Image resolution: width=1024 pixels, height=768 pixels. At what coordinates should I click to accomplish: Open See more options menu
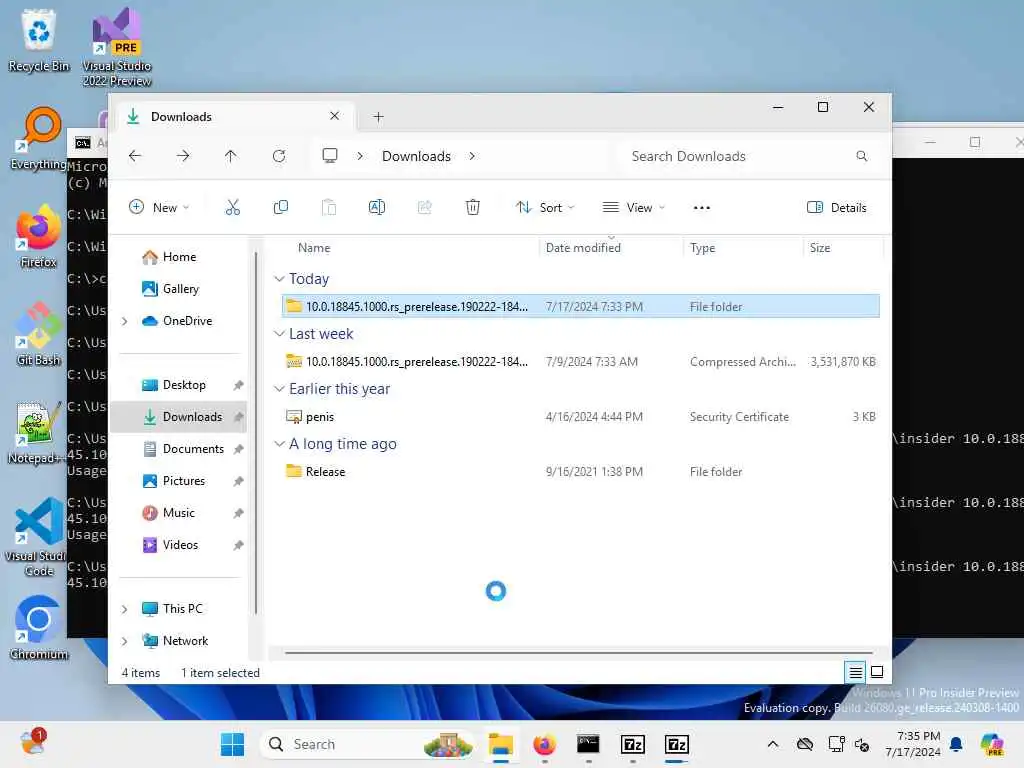point(701,208)
